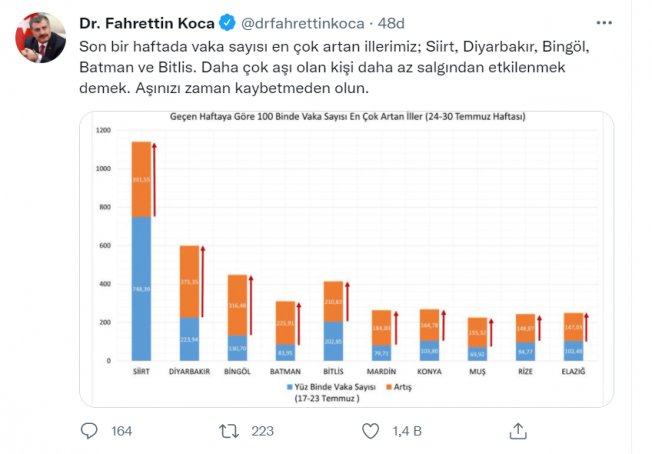Viewport: 652px width, 454px height.
Task: Click the DİYARBAKIR orange bar segment
Action: (190, 281)
